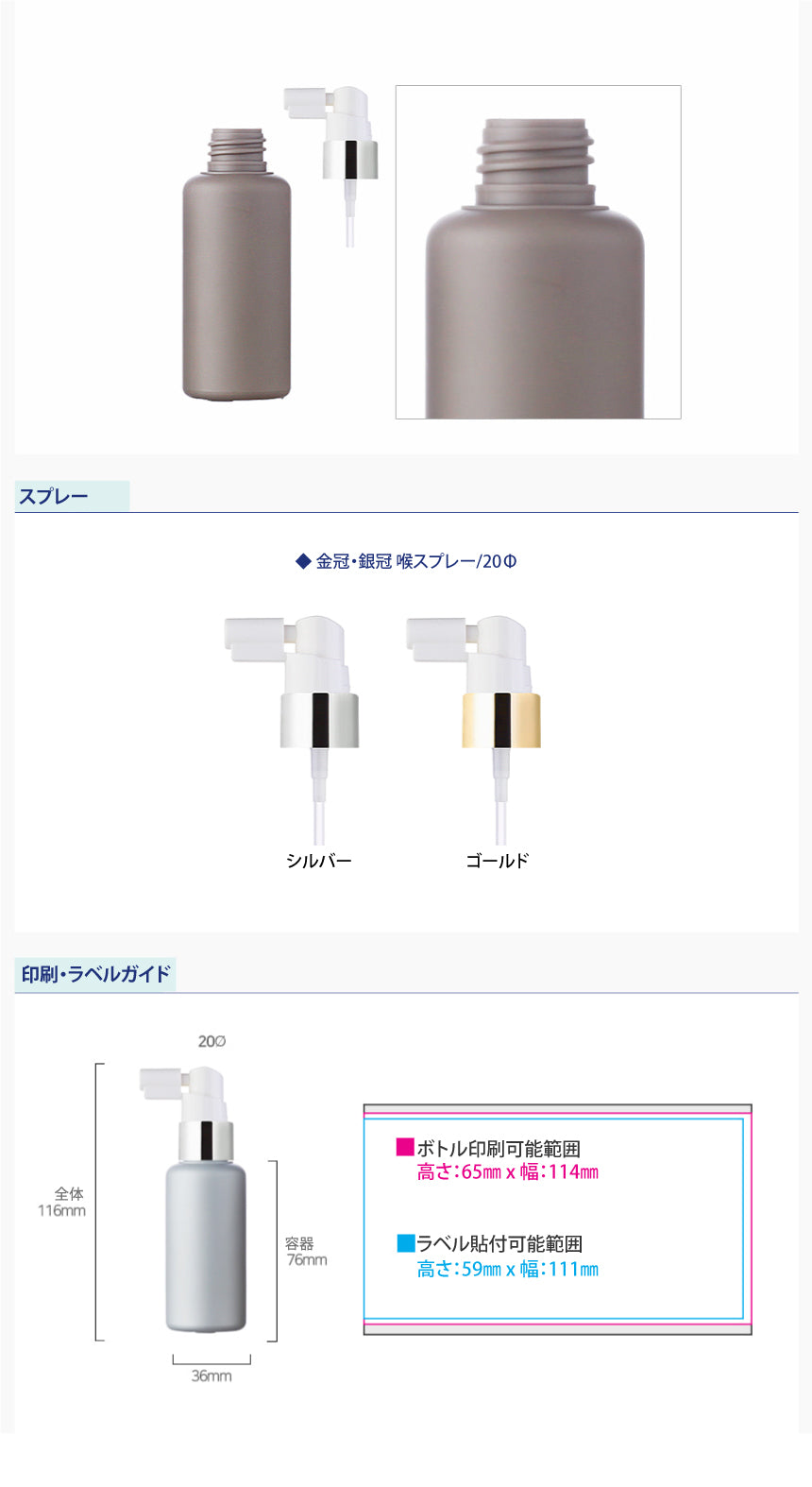Click the 高さ:65mm x 幅:114mm text

(x=508, y=1172)
